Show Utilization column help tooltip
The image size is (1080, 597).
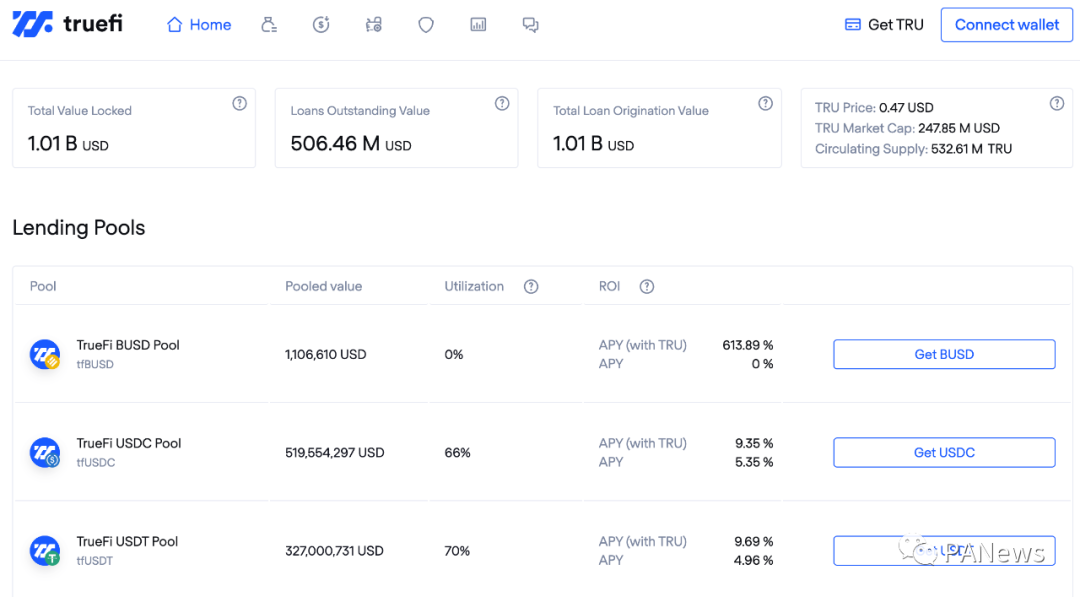[x=531, y=286]
